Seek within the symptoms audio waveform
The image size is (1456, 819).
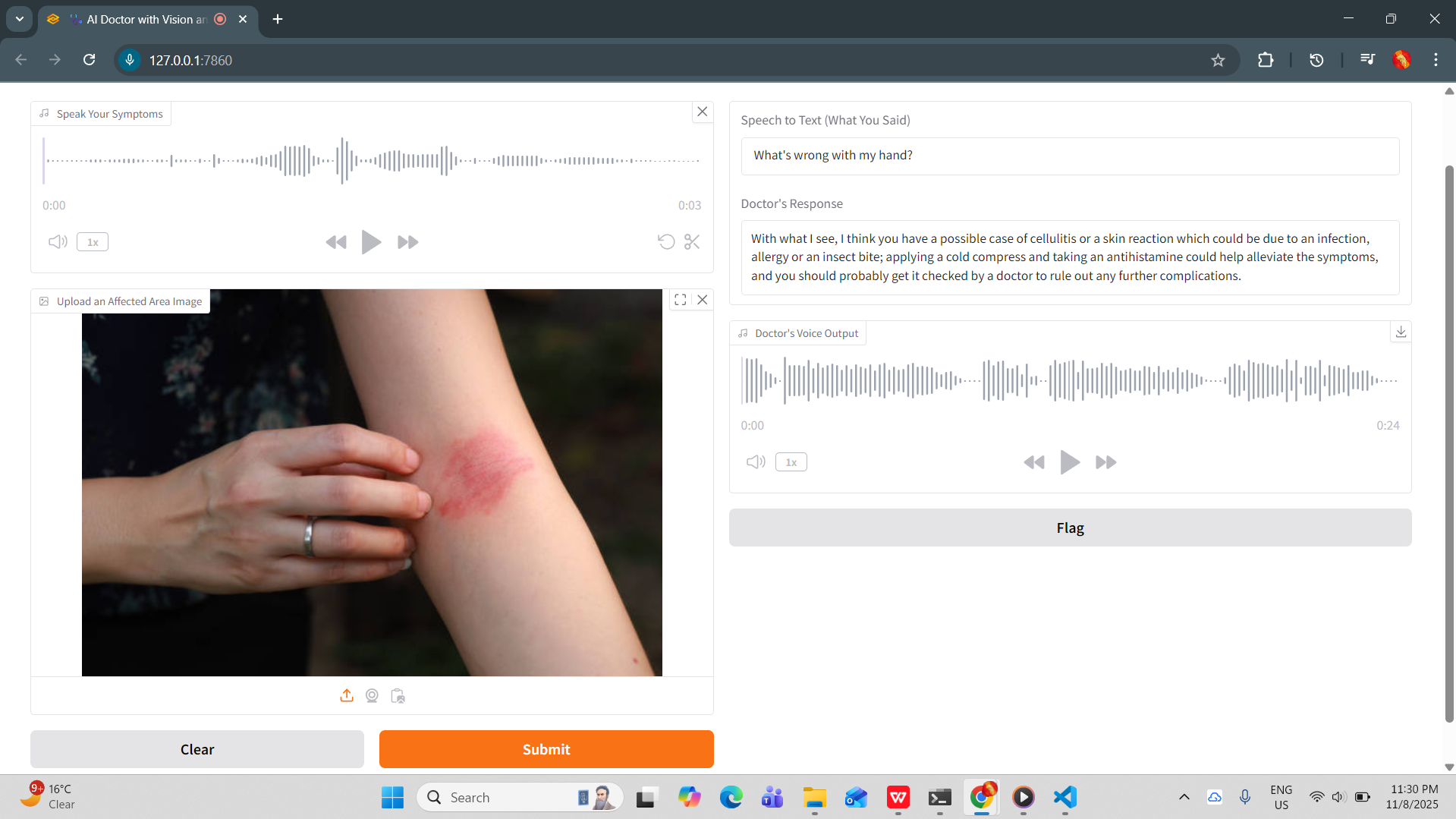pos(372,161)
